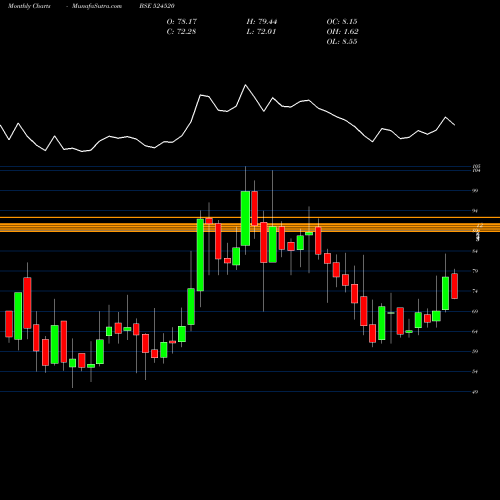Click the most recent red monthly candle
Viewport: 500px width, 500px height.
(454, 286)
